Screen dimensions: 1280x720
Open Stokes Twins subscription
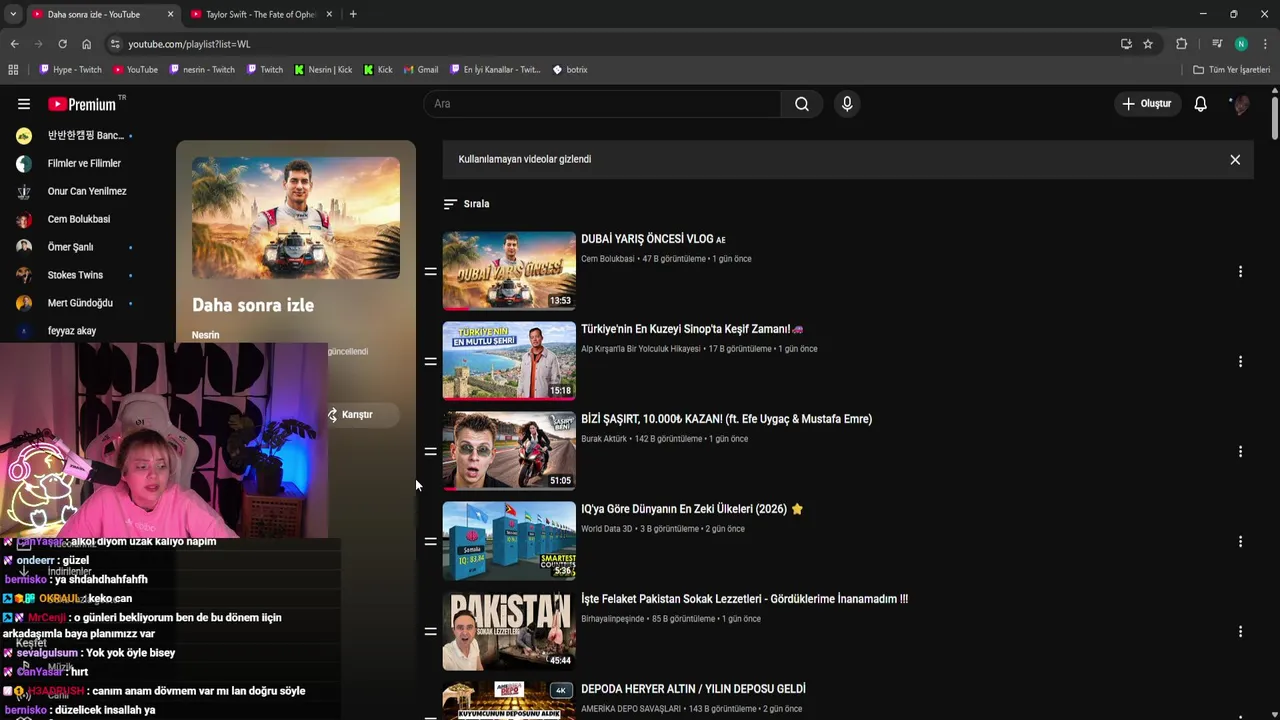pyautogui.click(x=75, y=275)
